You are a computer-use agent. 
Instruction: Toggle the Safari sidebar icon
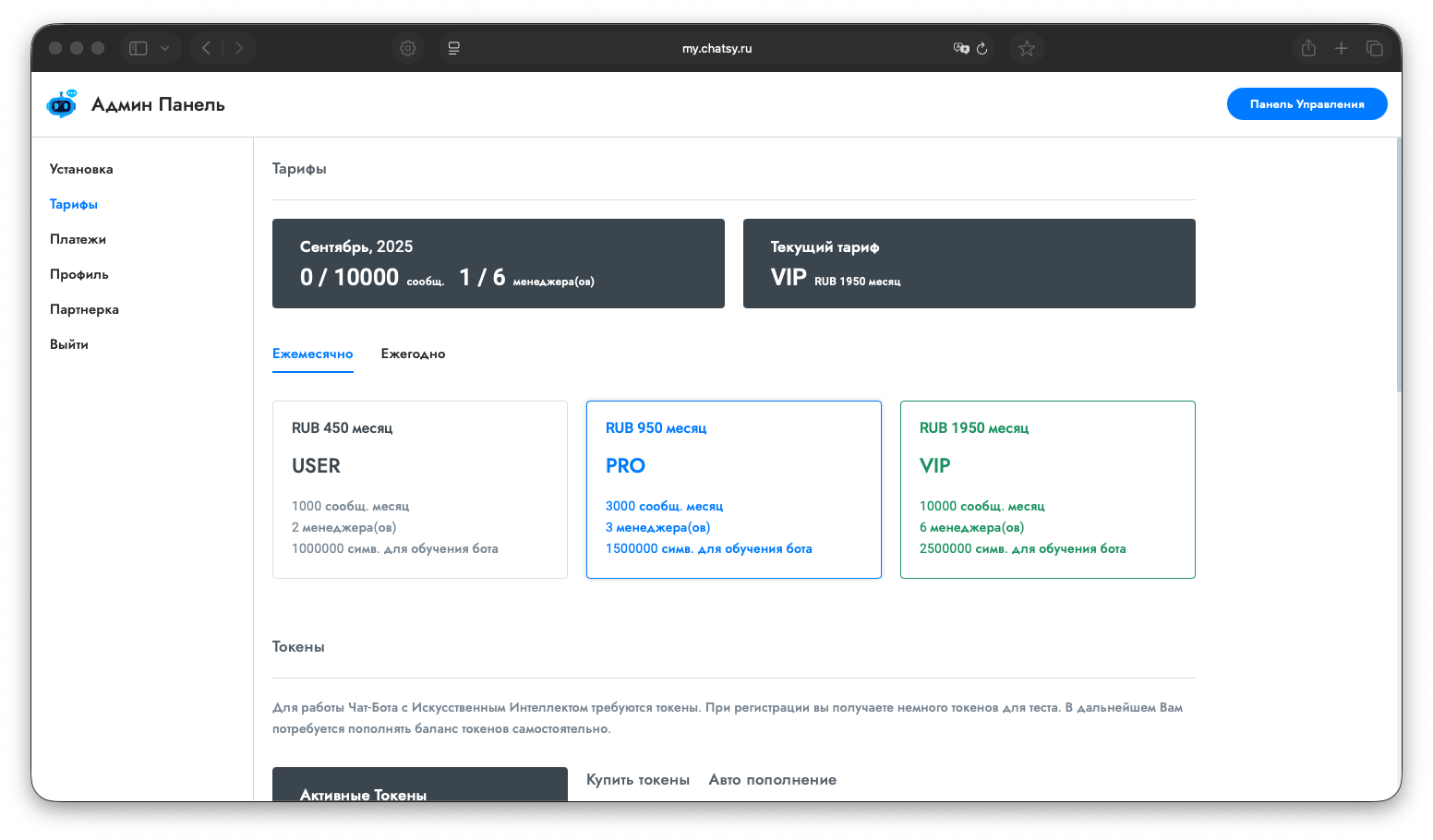pyautogui.click(x=138, y=48)
